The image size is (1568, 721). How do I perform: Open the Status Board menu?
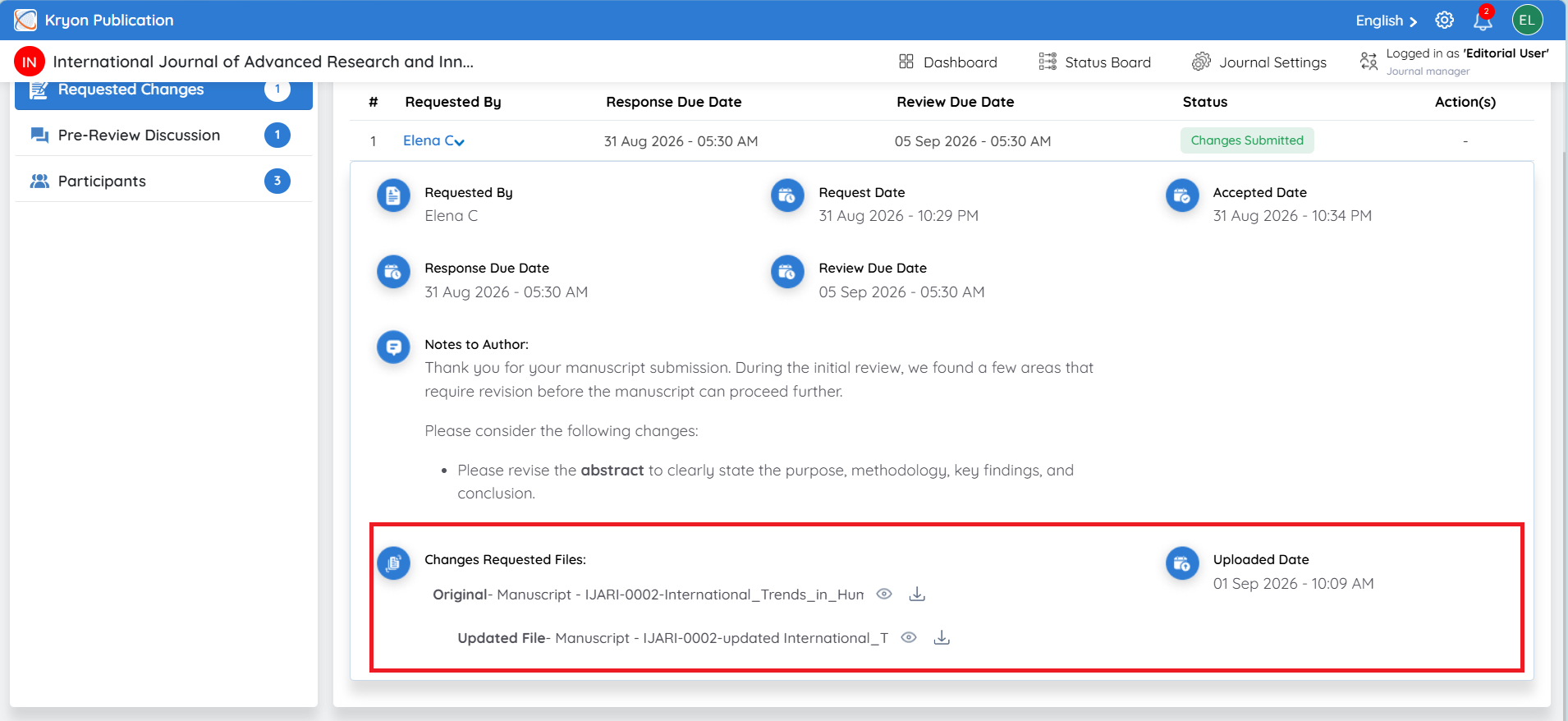[x=1094, y=62]
